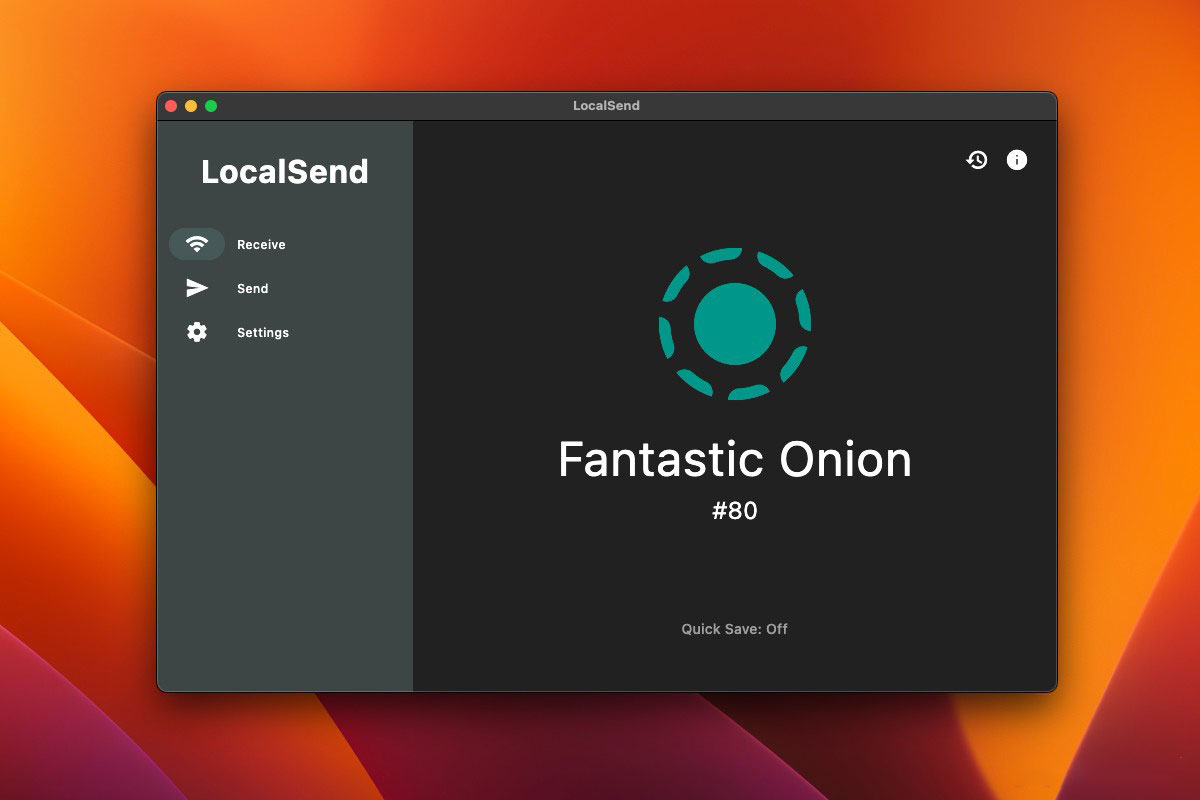Toggle the Quick Save: Off button
The image size is (1200, 800).
point(735,629)
